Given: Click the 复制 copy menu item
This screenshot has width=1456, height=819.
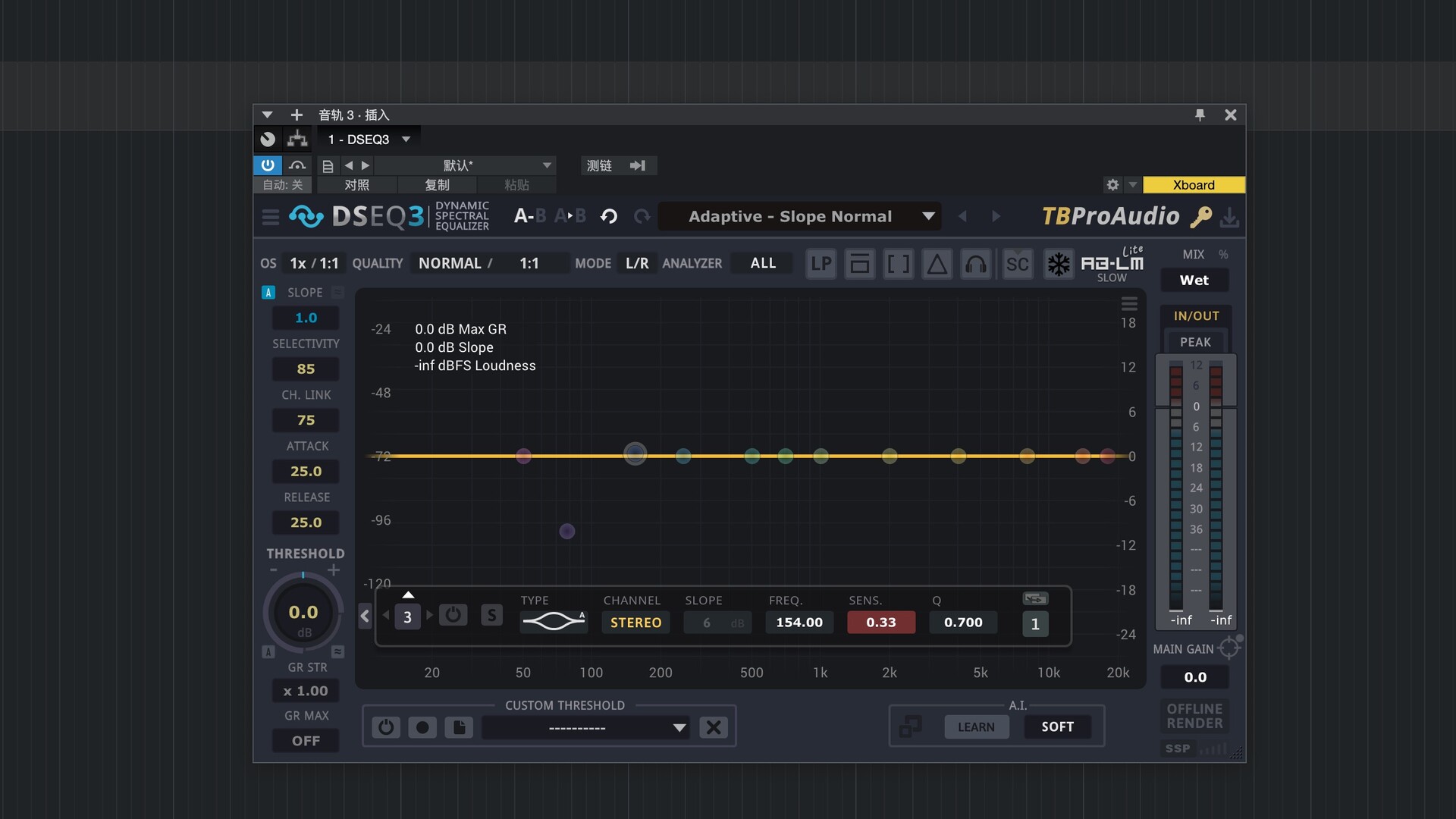Looking at the screenshot, I should (x=438, y=185).
